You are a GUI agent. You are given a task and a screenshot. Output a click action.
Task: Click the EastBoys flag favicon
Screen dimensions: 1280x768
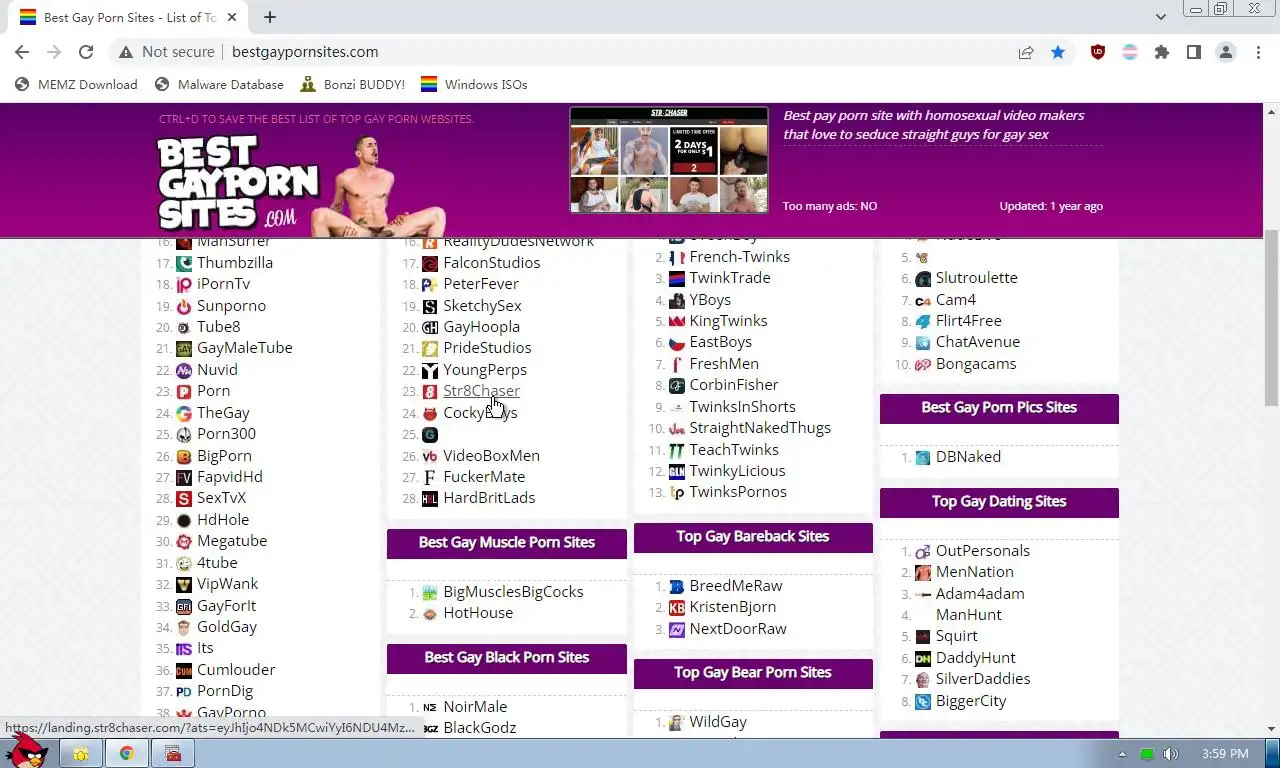(676, 342)
